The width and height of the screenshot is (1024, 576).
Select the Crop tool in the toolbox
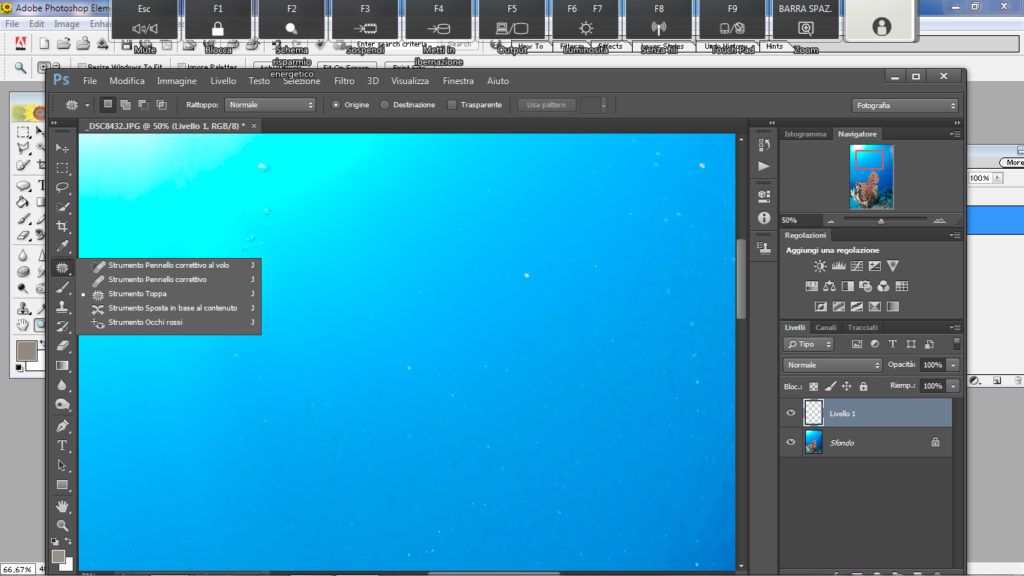(x=62, y=227)
